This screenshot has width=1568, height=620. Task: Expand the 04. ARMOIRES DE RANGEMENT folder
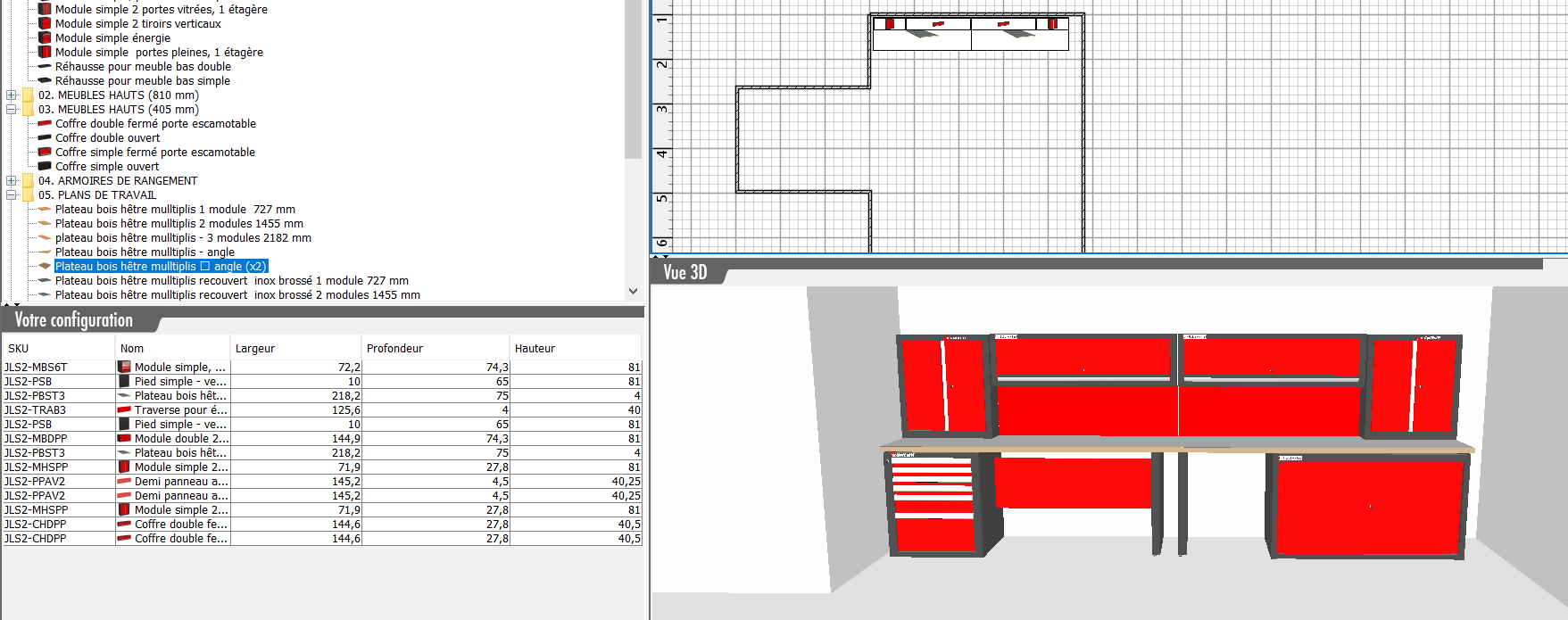pos(12,180)
